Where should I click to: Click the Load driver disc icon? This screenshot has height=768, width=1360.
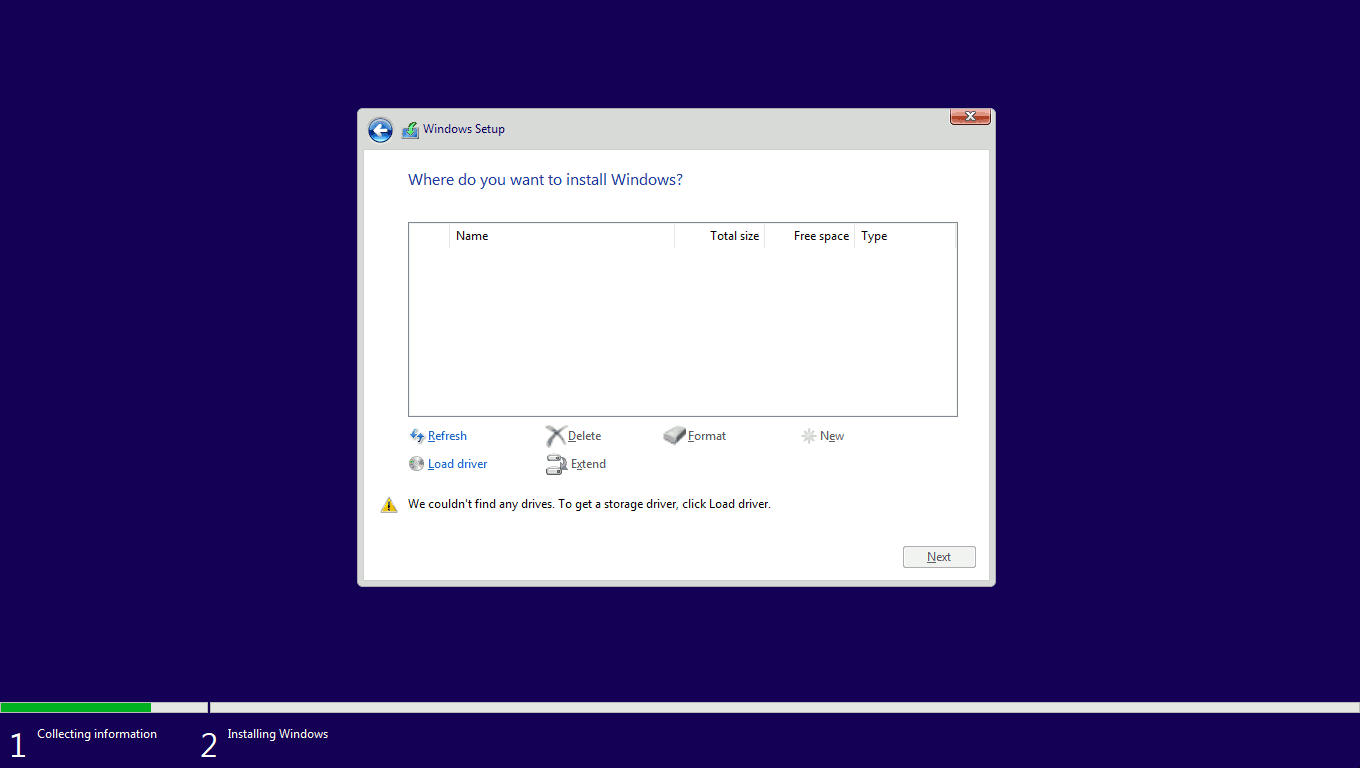[x=417, y=464]
